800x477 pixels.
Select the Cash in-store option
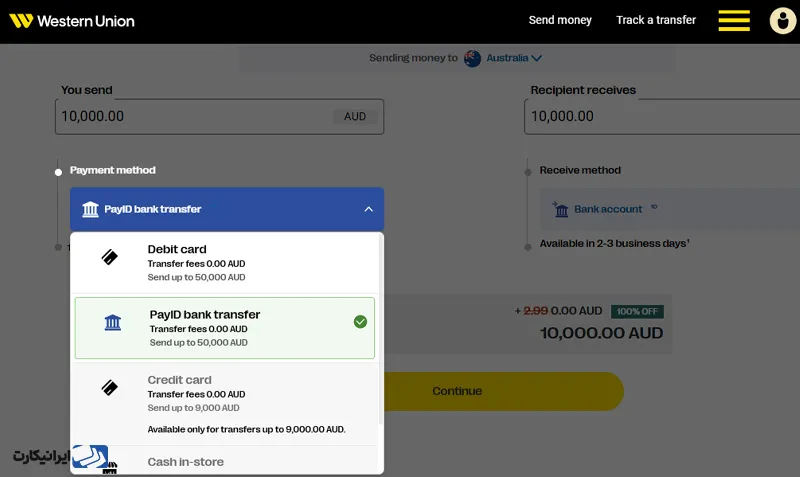coord(224,461)
